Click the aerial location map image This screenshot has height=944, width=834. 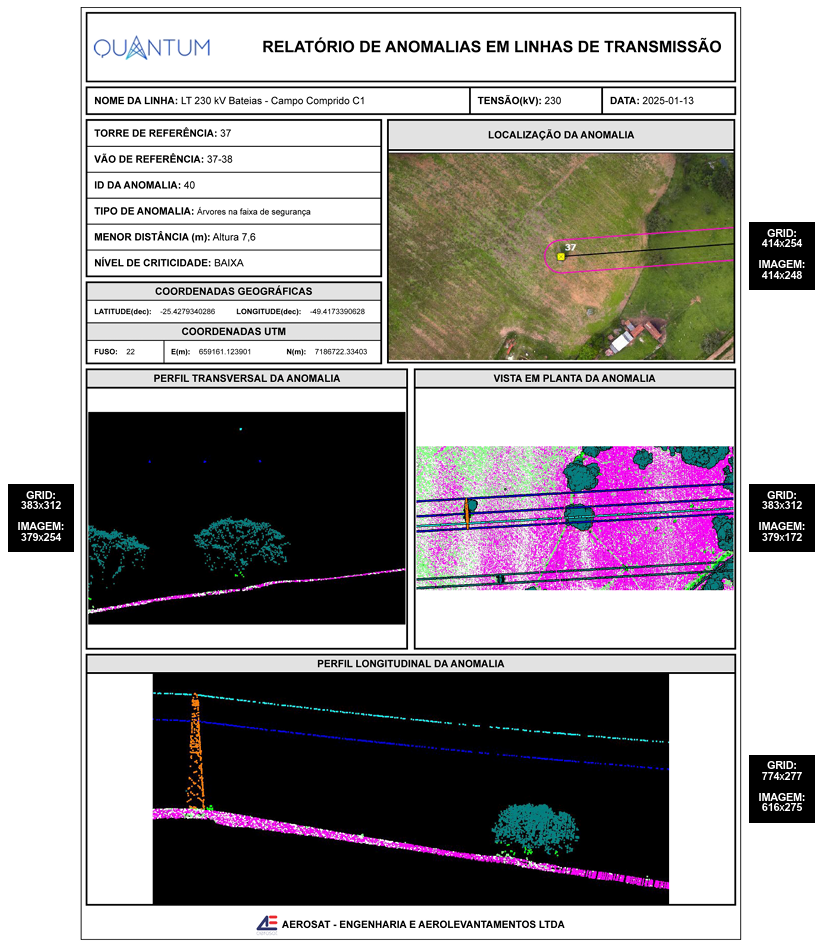[x=561, y=256]
